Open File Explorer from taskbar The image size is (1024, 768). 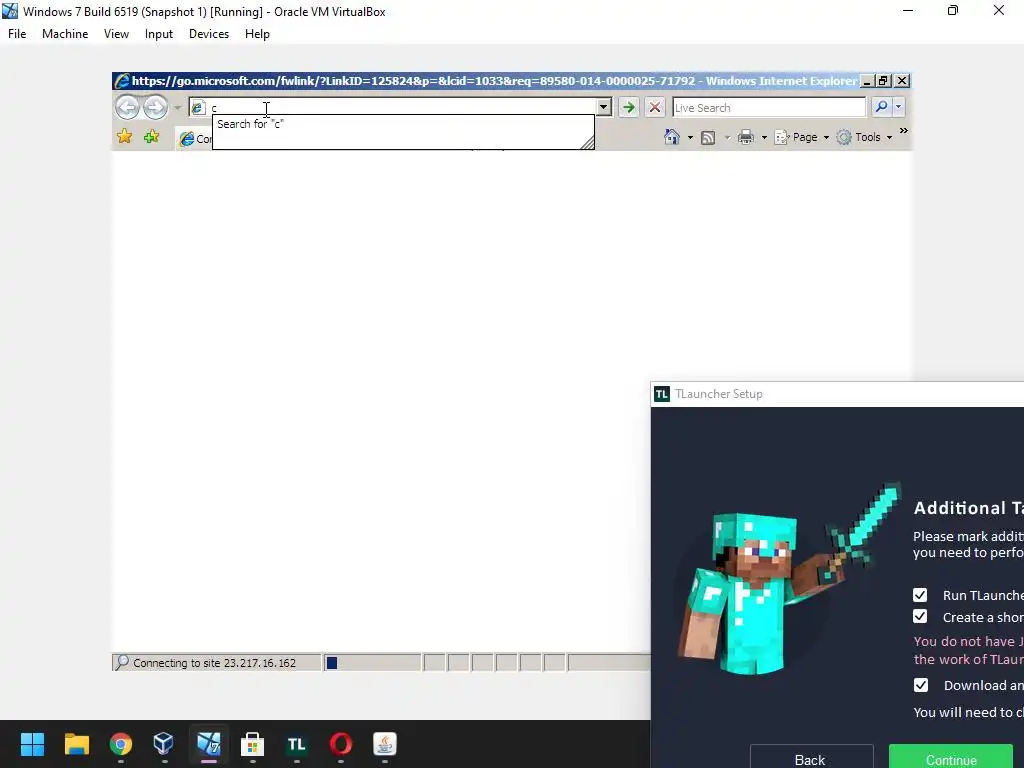coord(76,744)
